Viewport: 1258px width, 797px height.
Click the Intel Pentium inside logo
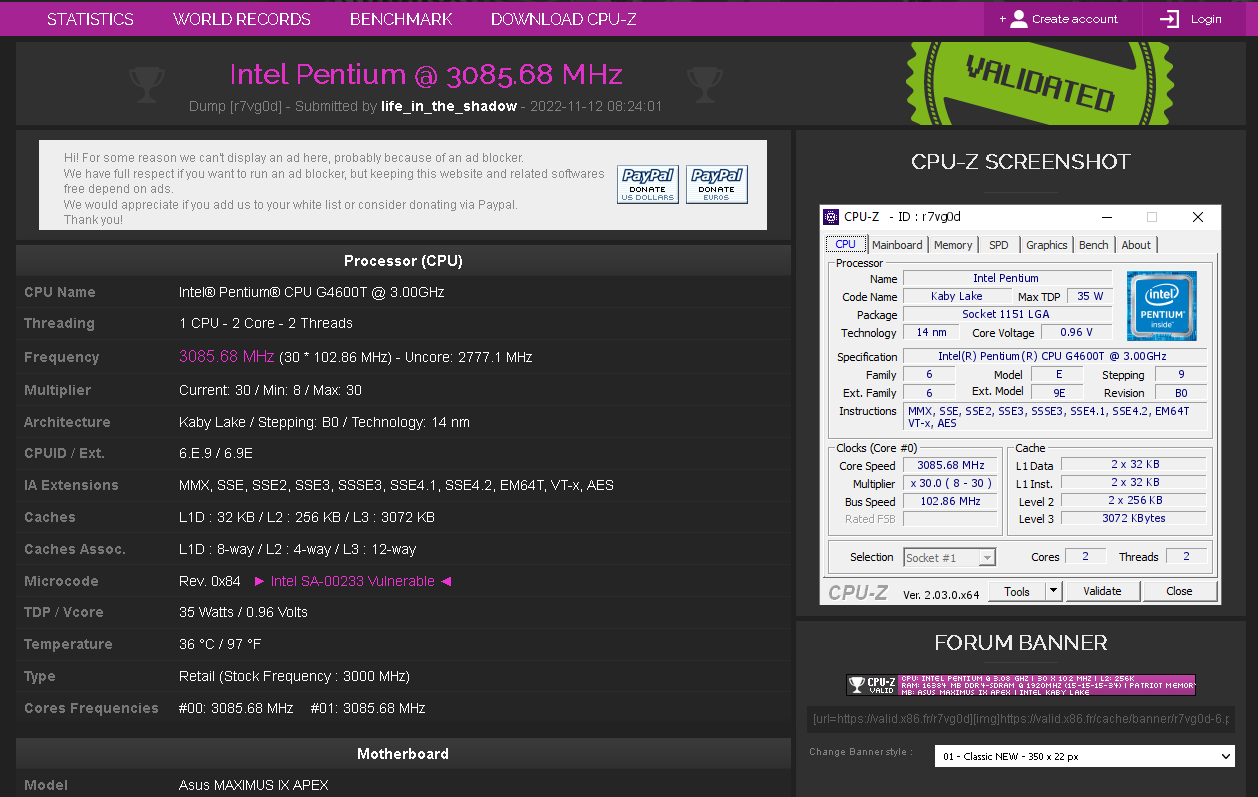[1161, 306]
